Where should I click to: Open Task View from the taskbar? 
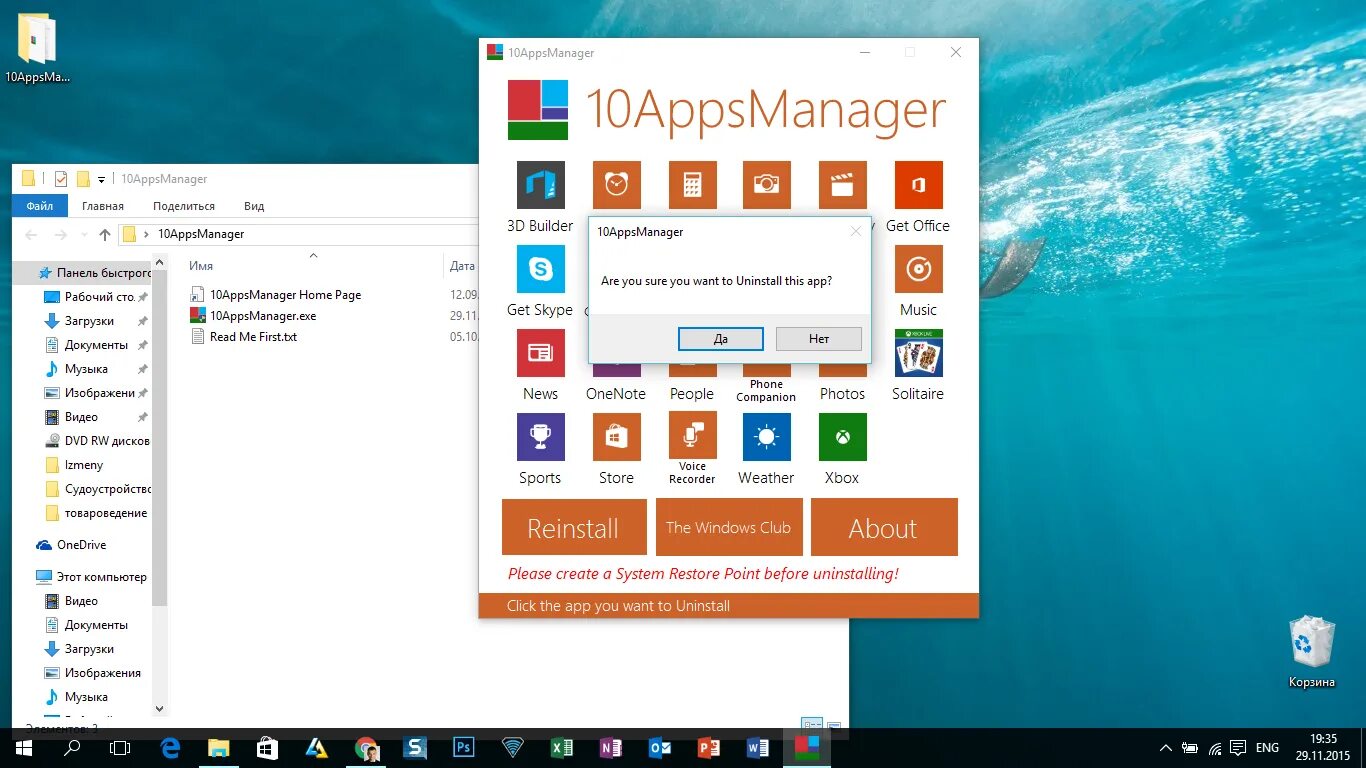[120, 748]
